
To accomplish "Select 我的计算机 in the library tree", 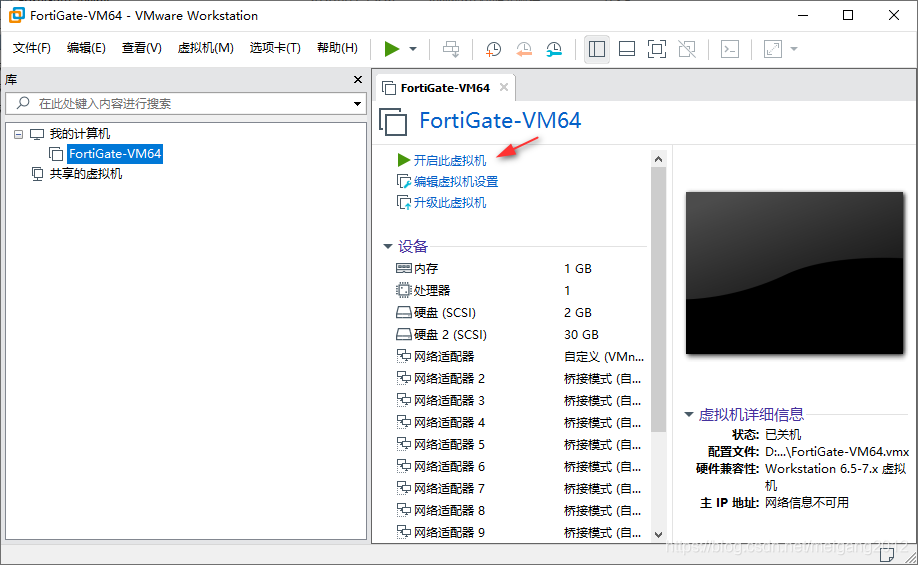I will point(80,134).
